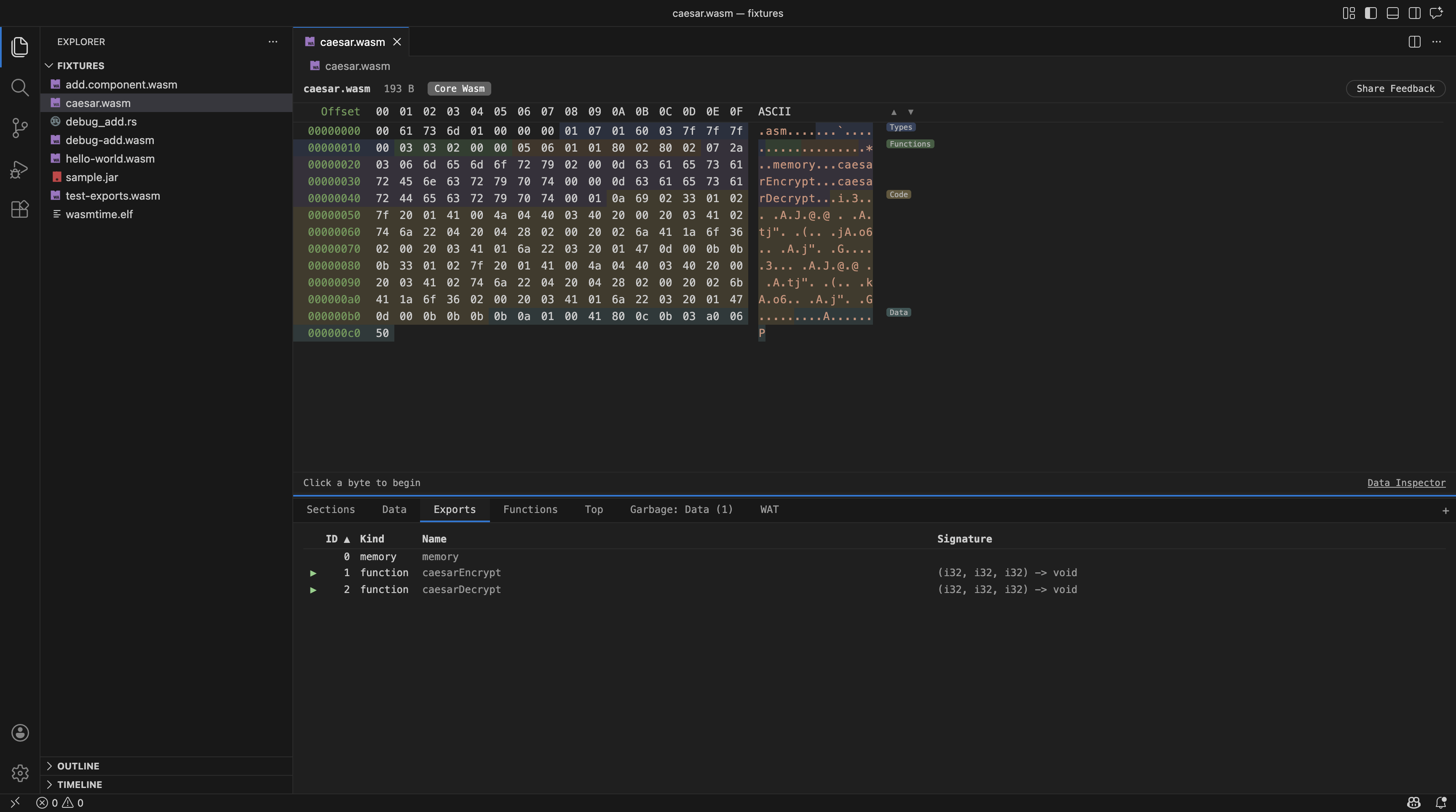The width and height of the screenshot is (1456, 812).
Task: Jump to next section with down arrow
Action: (x=910, y=112)
